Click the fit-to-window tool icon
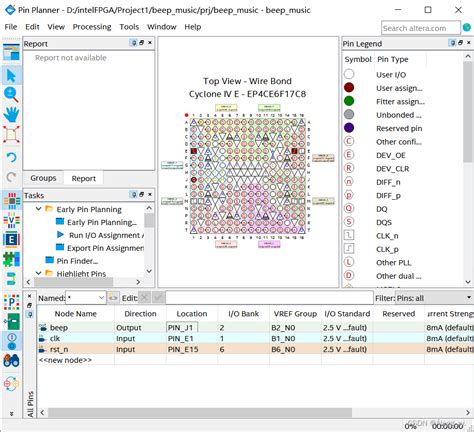474x432 pixels. pyautogui.click(x=11, y=134)
